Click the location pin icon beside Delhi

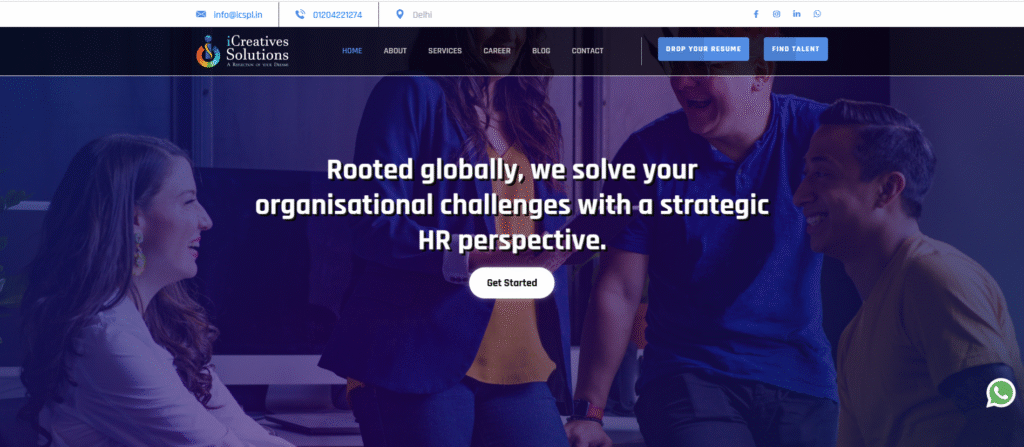point(400,14)
